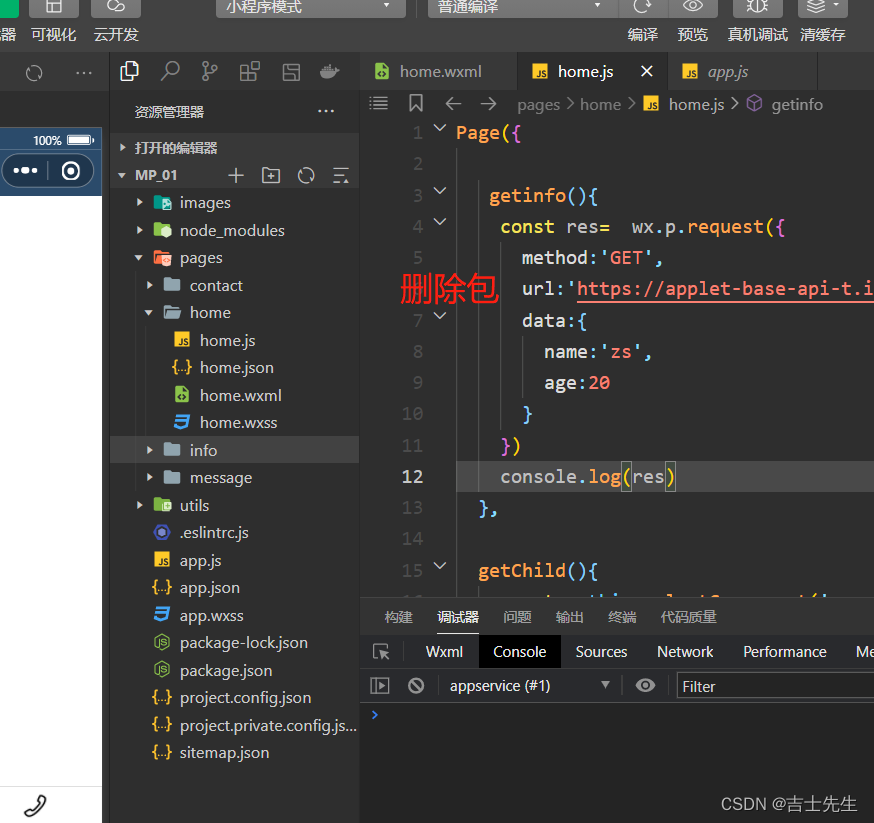Navigate forward with the right arrow
Viewport: 874px width, 823px height.
pos(488,104)
